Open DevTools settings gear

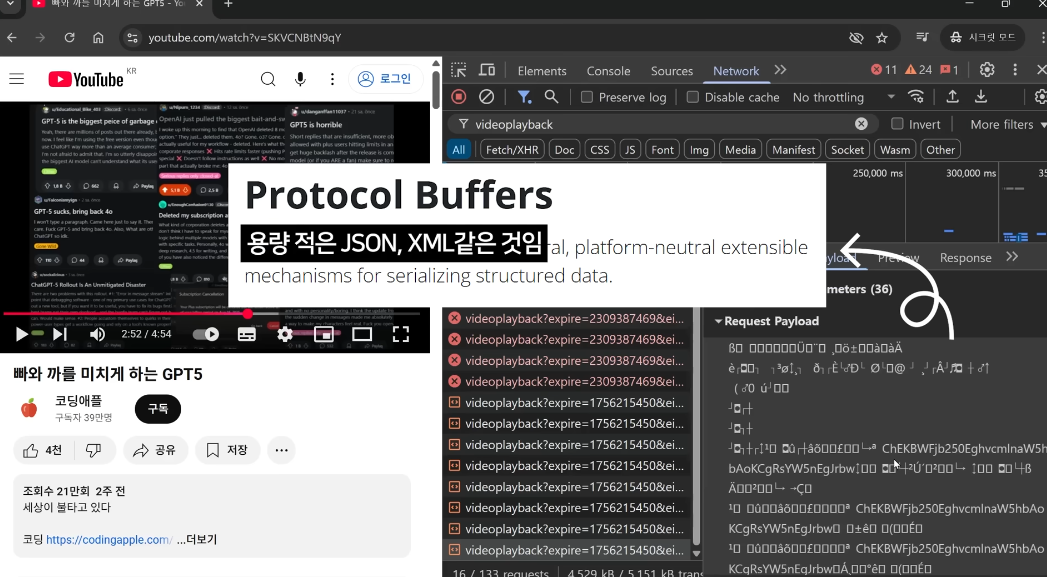(x=987, y=70)
